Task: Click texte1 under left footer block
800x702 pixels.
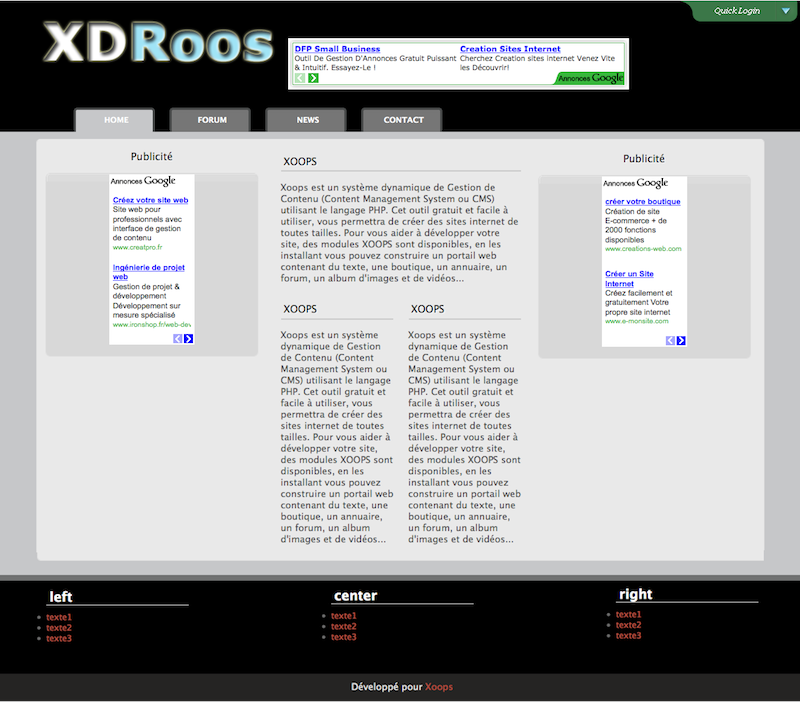Action: point(59,617)
